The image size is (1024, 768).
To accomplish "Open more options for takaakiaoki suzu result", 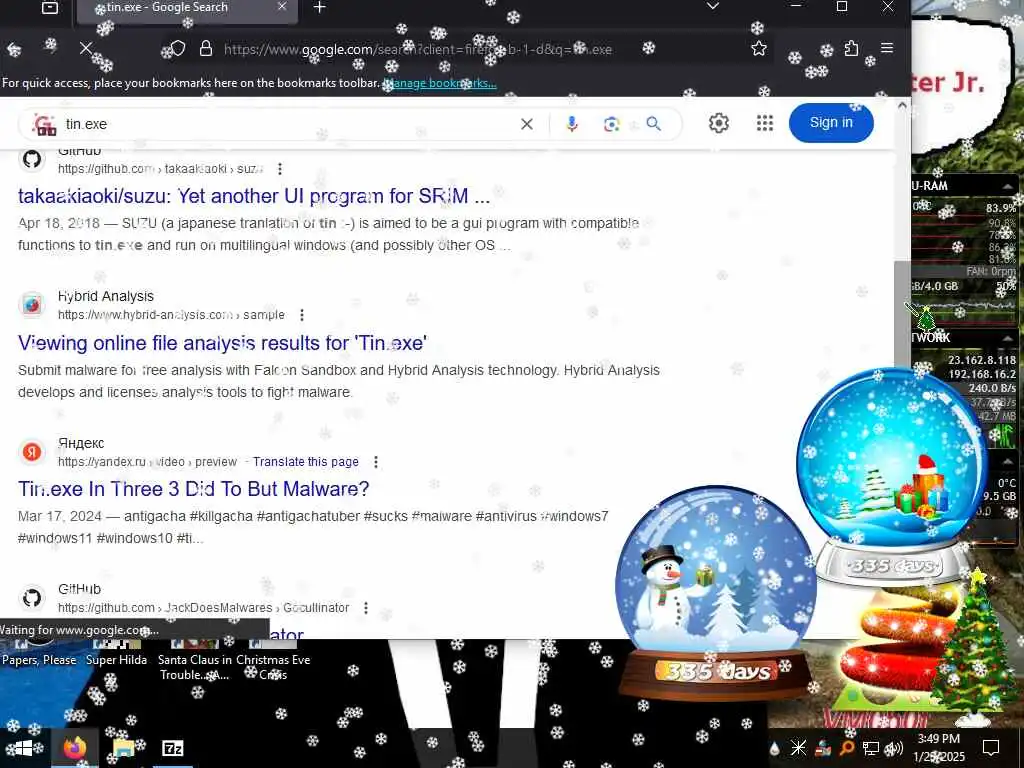I will click(x=280, y=169).
